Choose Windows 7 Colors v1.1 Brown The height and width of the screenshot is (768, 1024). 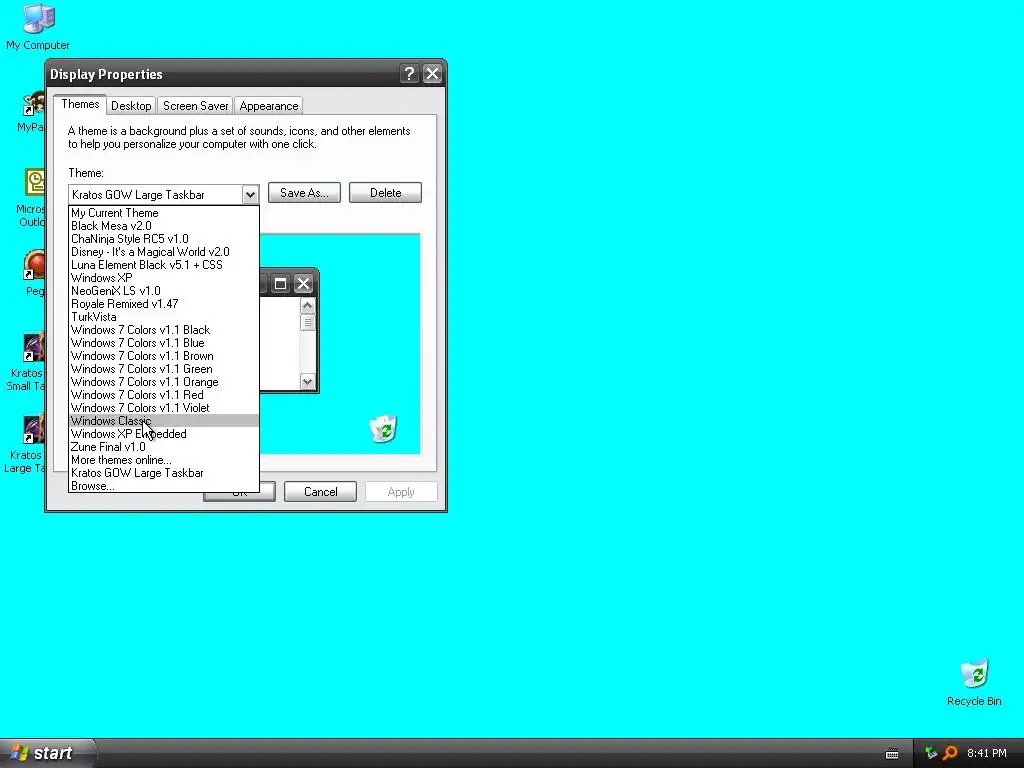(x=164, y=356)
